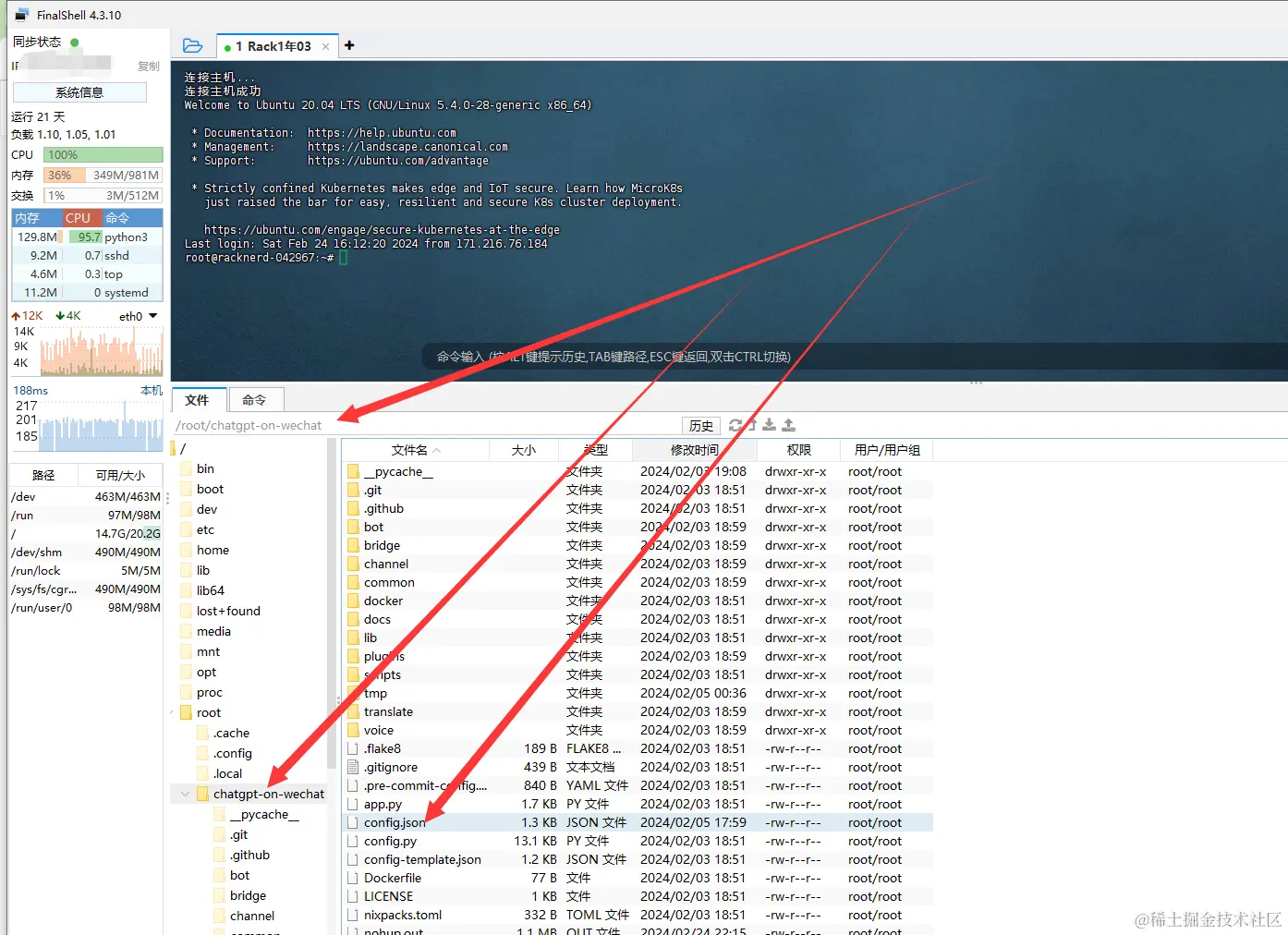Click the 历史 path history button
Screen dimensions: 1288x935
701,426
